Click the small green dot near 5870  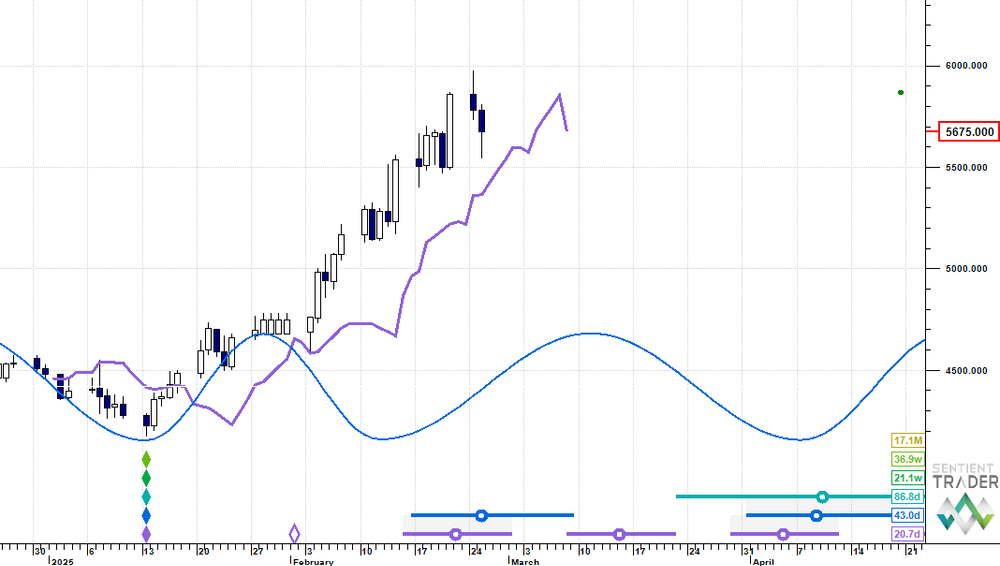point(901,93)
